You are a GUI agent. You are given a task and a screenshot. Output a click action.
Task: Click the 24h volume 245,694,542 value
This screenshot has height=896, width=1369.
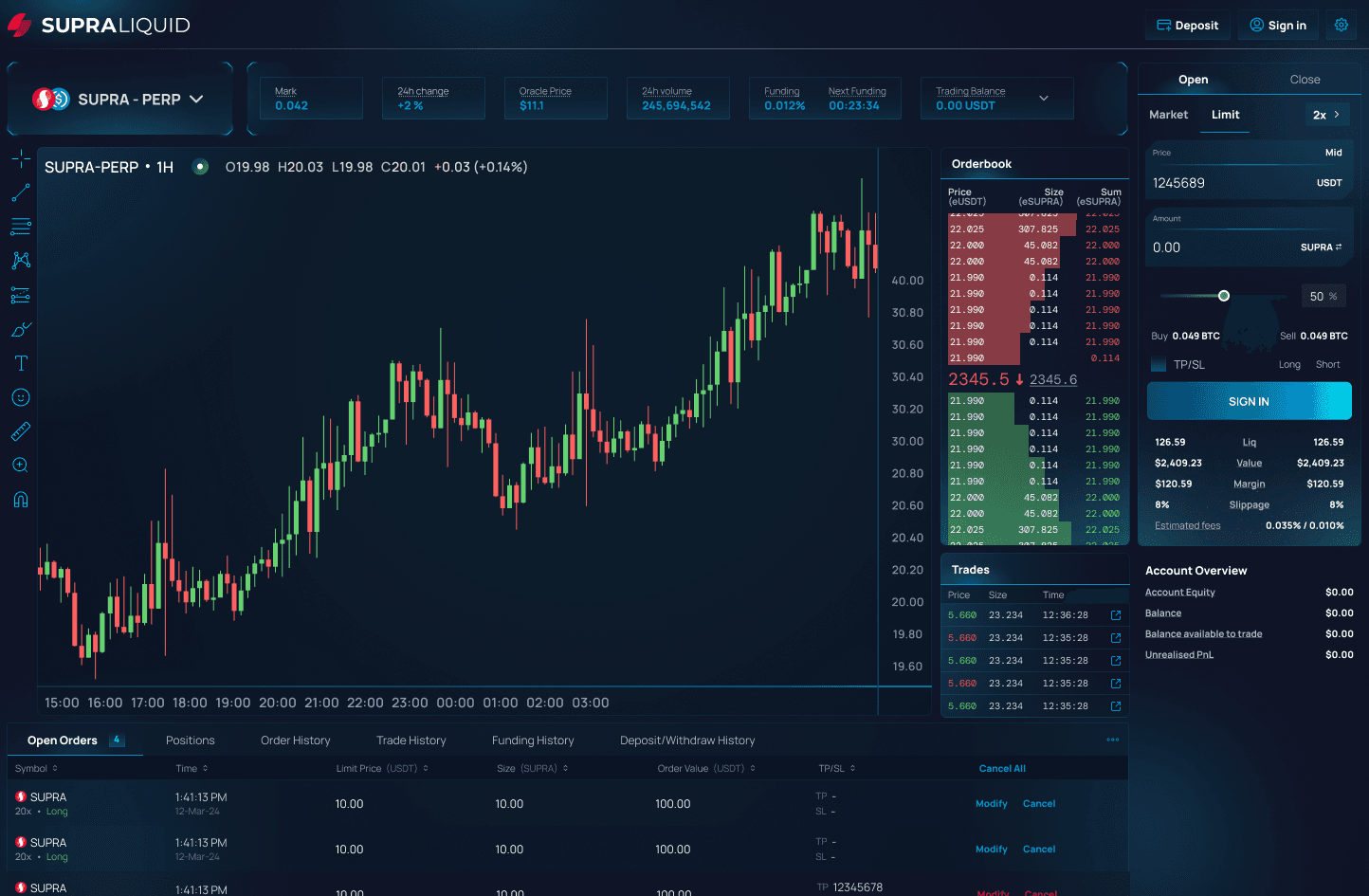click(676, 106)
